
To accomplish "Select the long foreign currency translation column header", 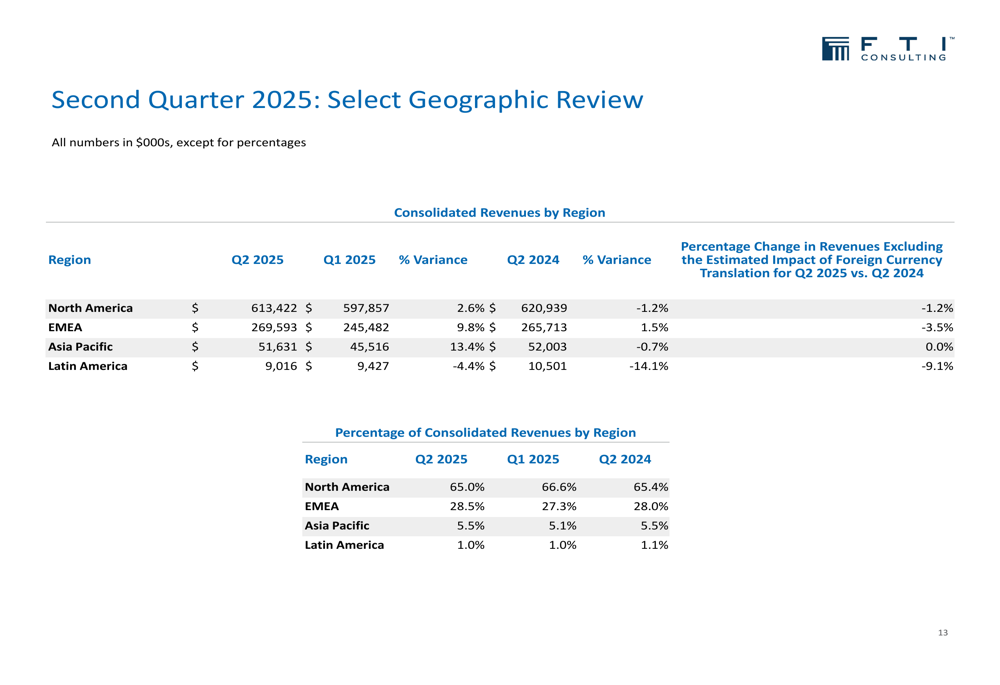I will coord(811,260).
